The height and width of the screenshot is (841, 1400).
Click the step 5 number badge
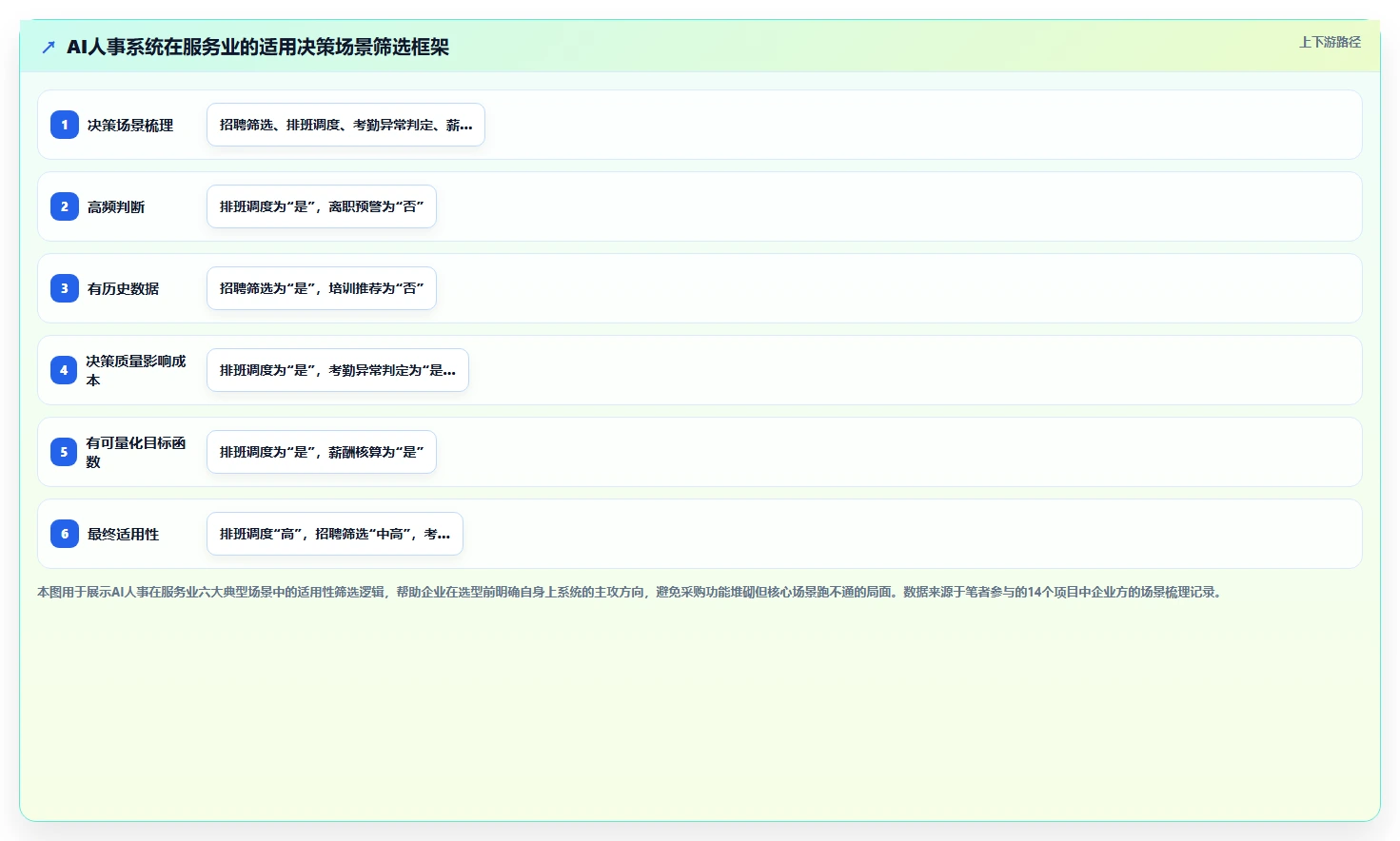(x=65, y=452)
